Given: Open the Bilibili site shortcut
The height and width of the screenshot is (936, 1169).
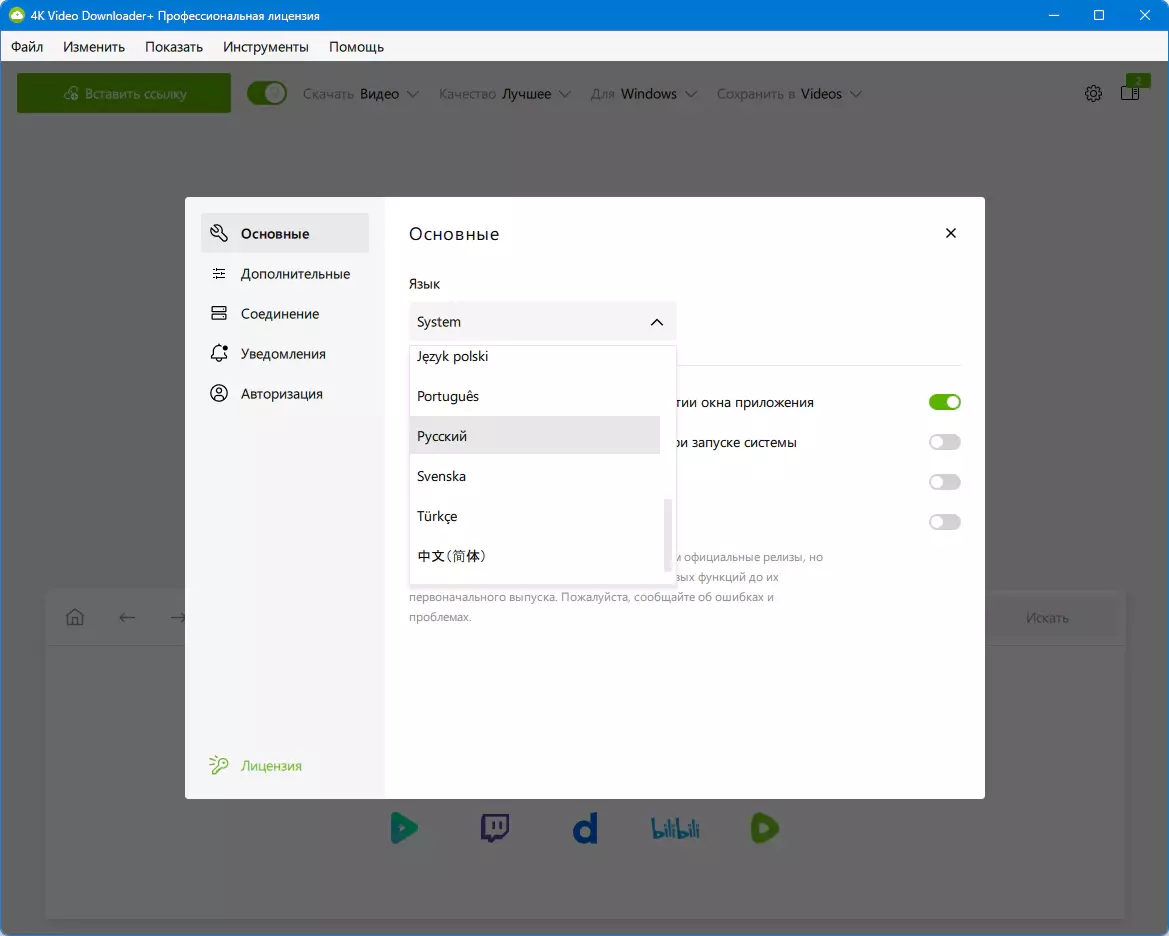Looking at the screenshot, I should [675, 828].
